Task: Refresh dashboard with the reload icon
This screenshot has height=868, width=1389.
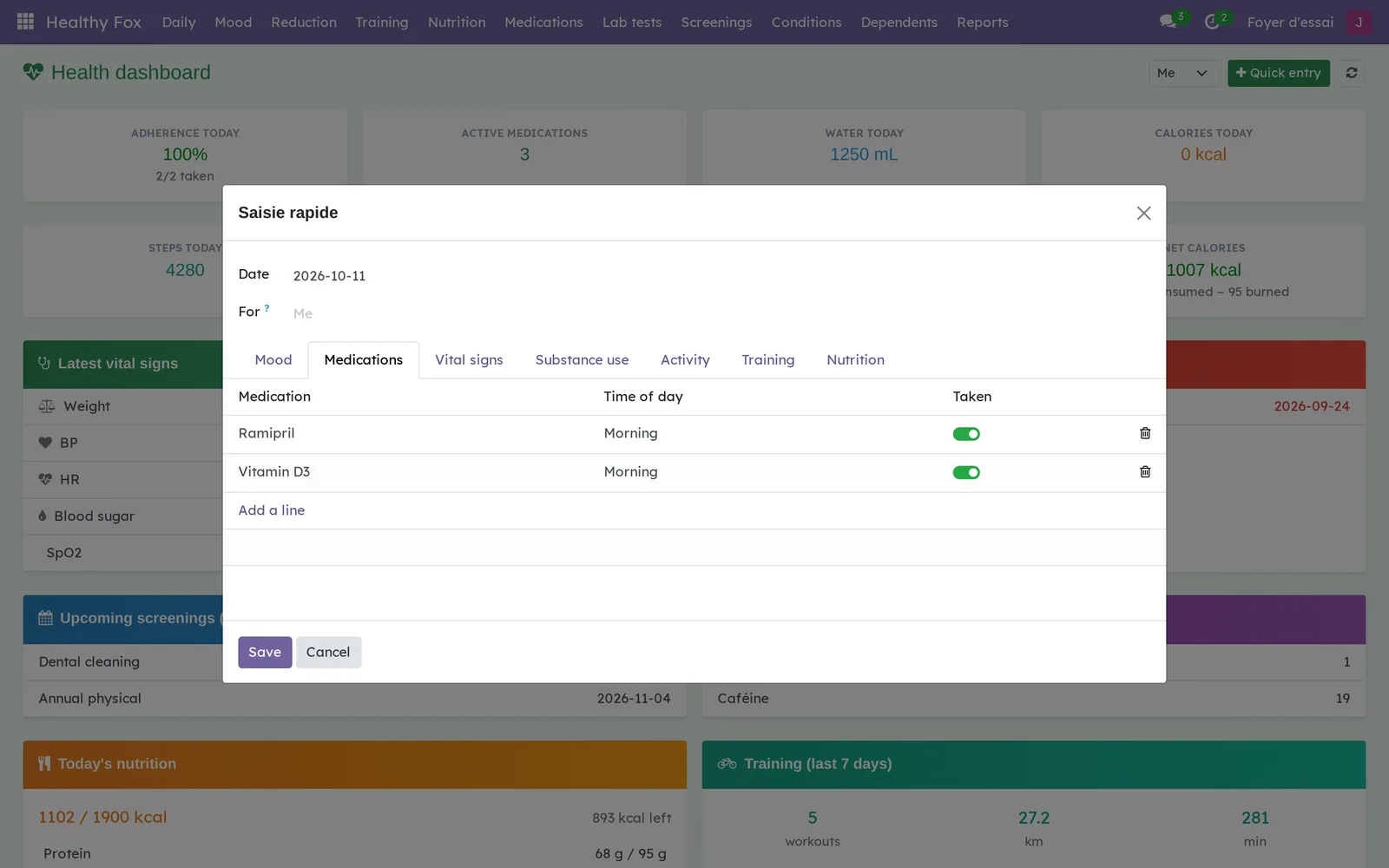Action: (1352, 73)
